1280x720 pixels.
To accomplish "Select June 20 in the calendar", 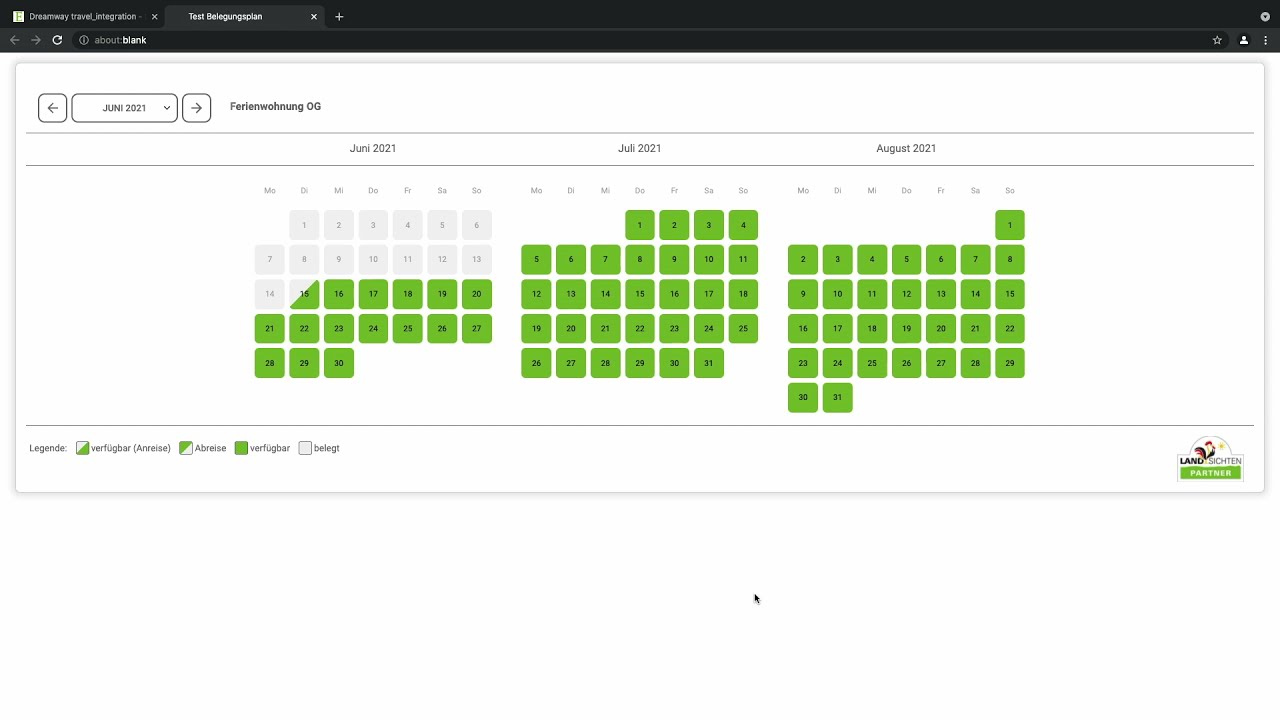I will point(477,294).
